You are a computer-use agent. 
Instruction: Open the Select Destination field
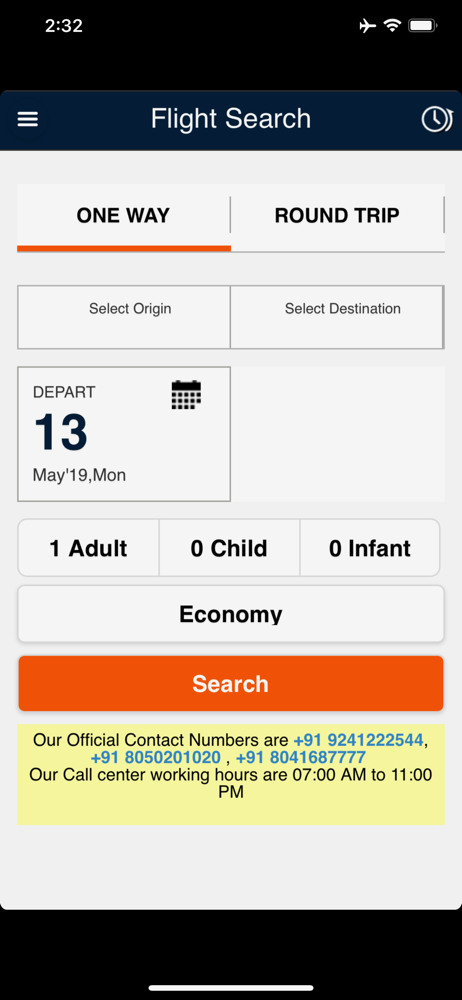pos(337,317)
